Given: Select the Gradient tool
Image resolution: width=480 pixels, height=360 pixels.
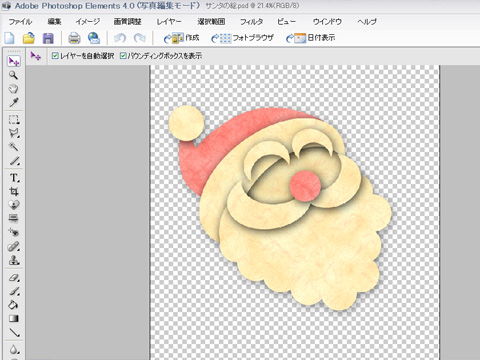Looking at the screenshot, I should [x=14, y=319].
